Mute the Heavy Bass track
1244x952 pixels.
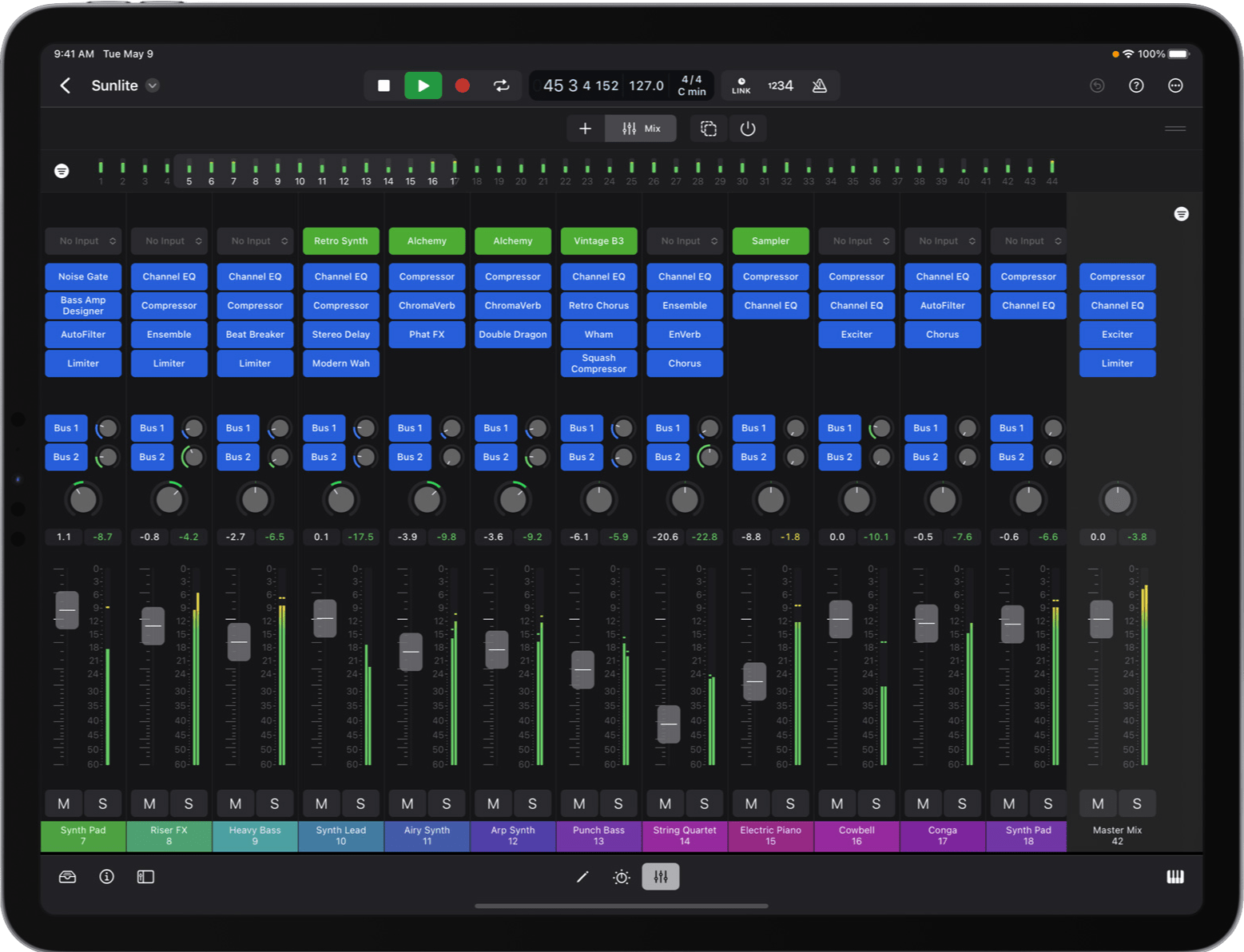pos(236,804)
